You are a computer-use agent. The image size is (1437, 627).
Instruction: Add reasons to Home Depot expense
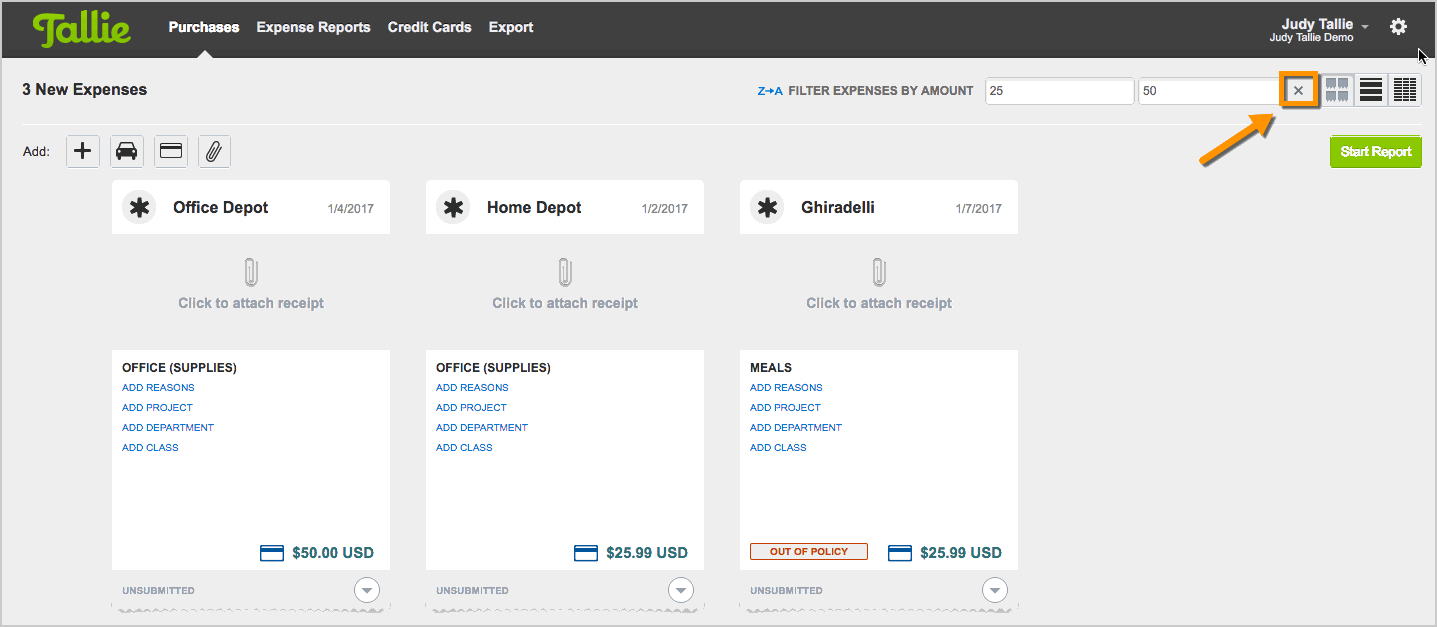pyautogui.click(x=472, y=388)
